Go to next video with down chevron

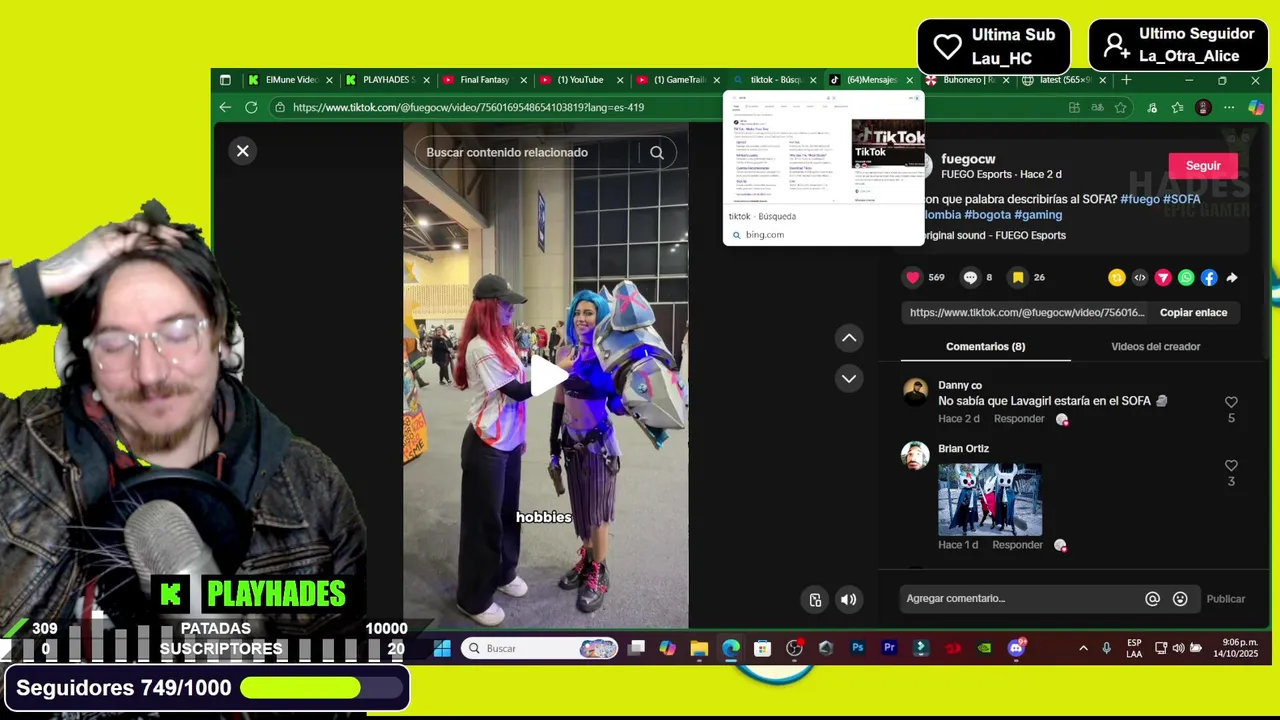click(x=849, y=378)
